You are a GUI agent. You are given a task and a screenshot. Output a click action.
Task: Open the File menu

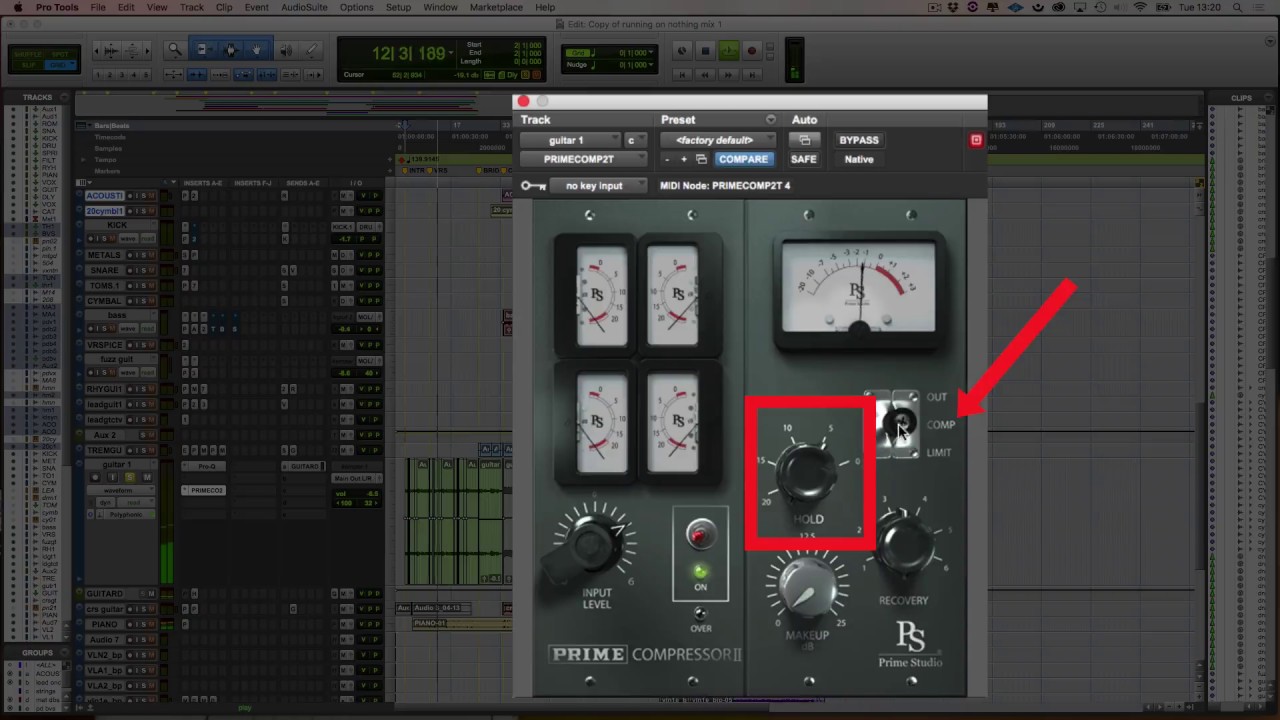tap(98, 7)
